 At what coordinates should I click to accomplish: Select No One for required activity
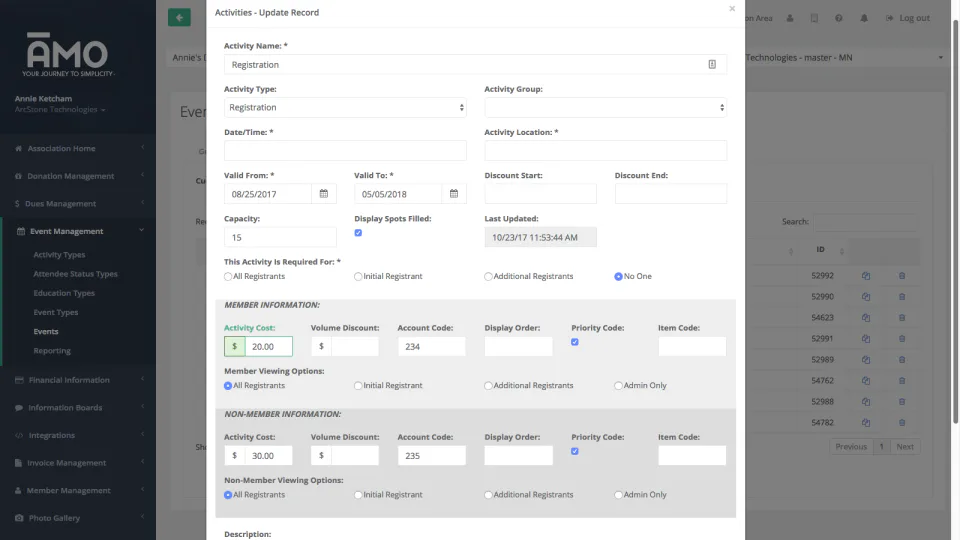618,277
